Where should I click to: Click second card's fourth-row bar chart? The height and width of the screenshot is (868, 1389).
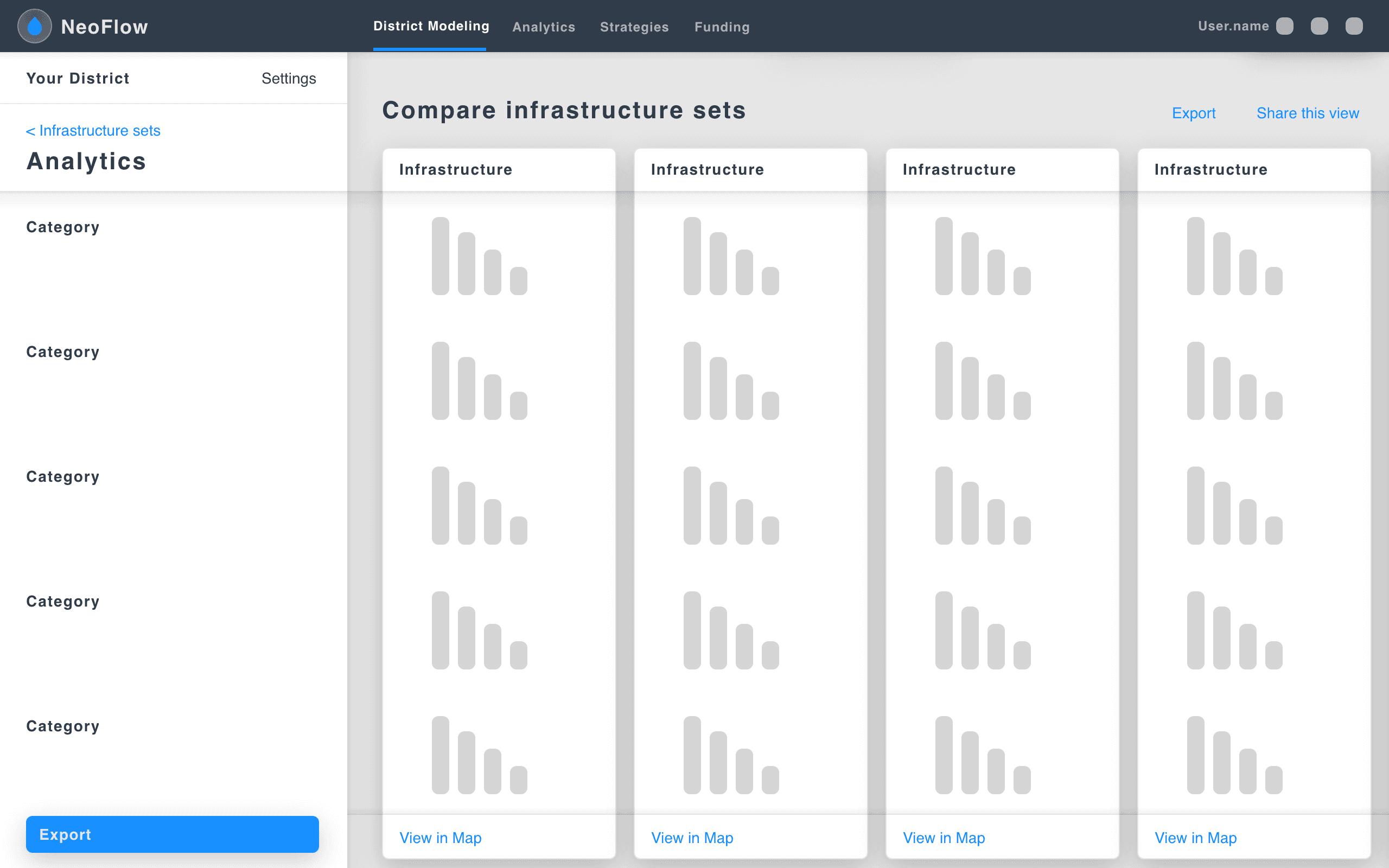click(x=731, y=630)
